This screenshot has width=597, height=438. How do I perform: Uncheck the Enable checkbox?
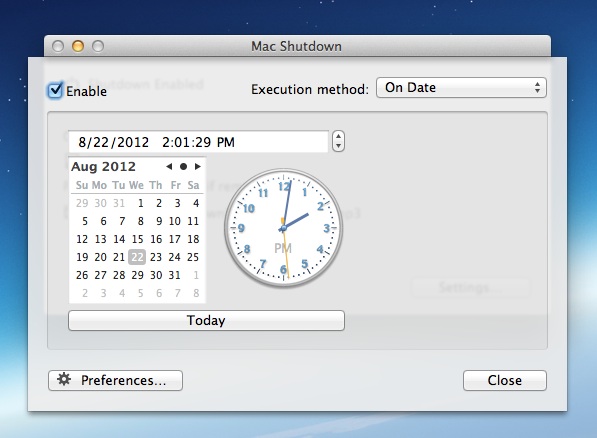pyautogui.click(x=55, y=91)
